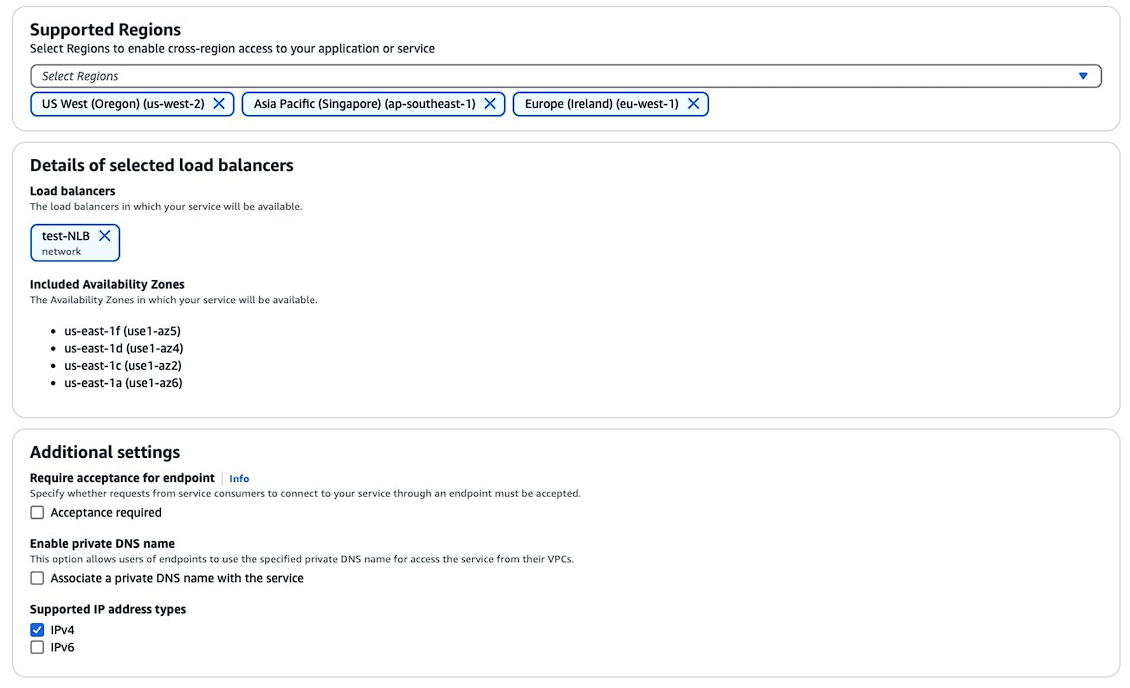Click the Supported Regions section heading
This screenshot has height=688, width=1130.
(105, 29)
